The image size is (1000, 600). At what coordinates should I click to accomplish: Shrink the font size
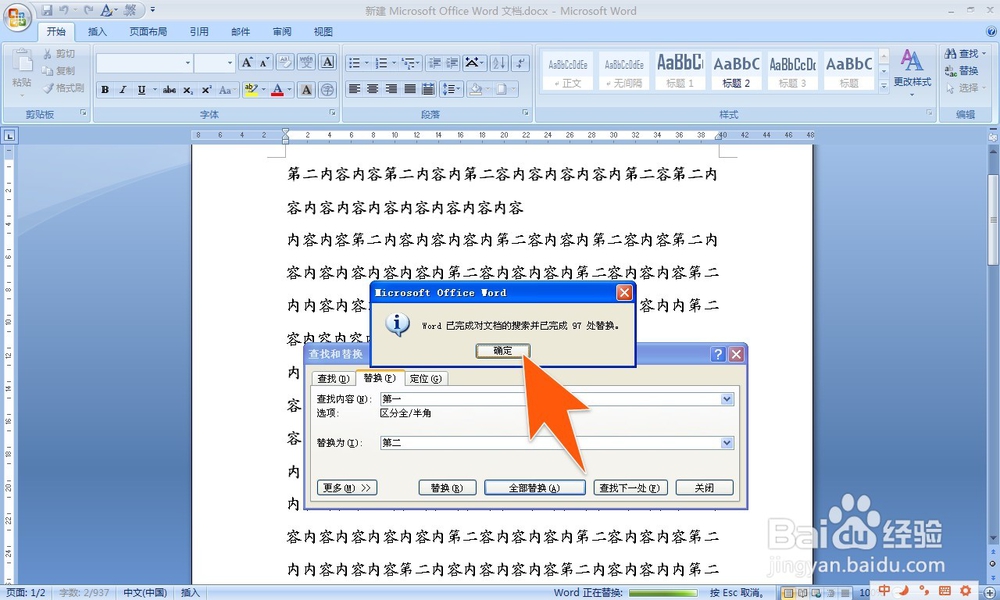pos(264,62)
